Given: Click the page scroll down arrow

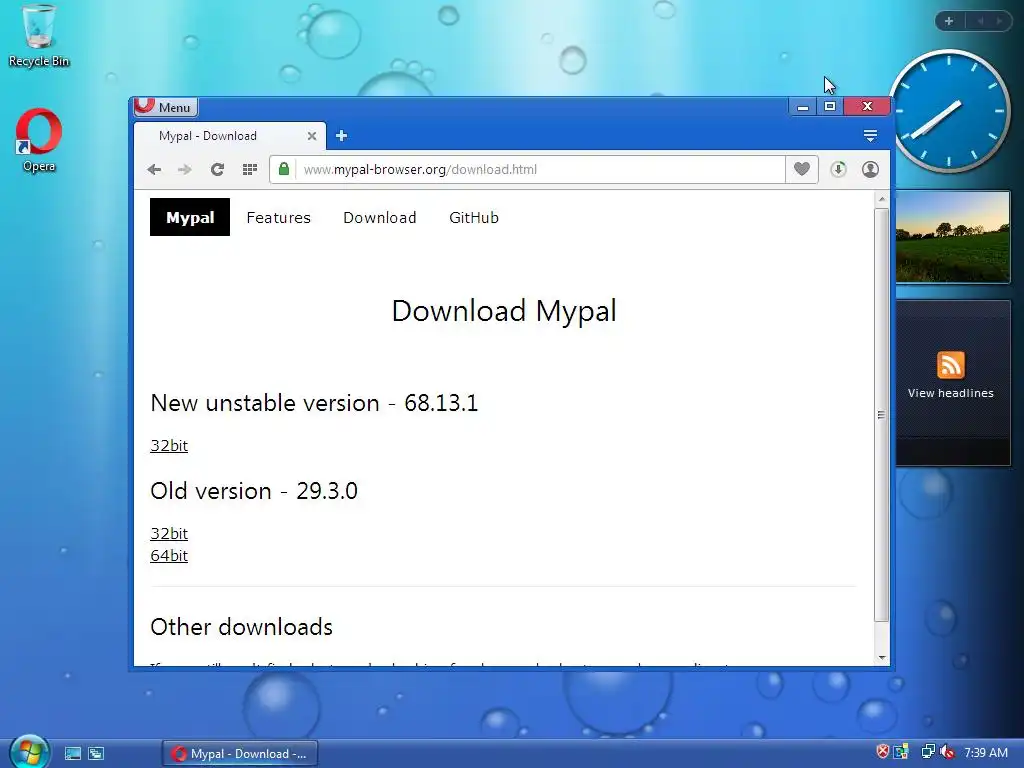Looking at the screenshot, I should [882, 658].
